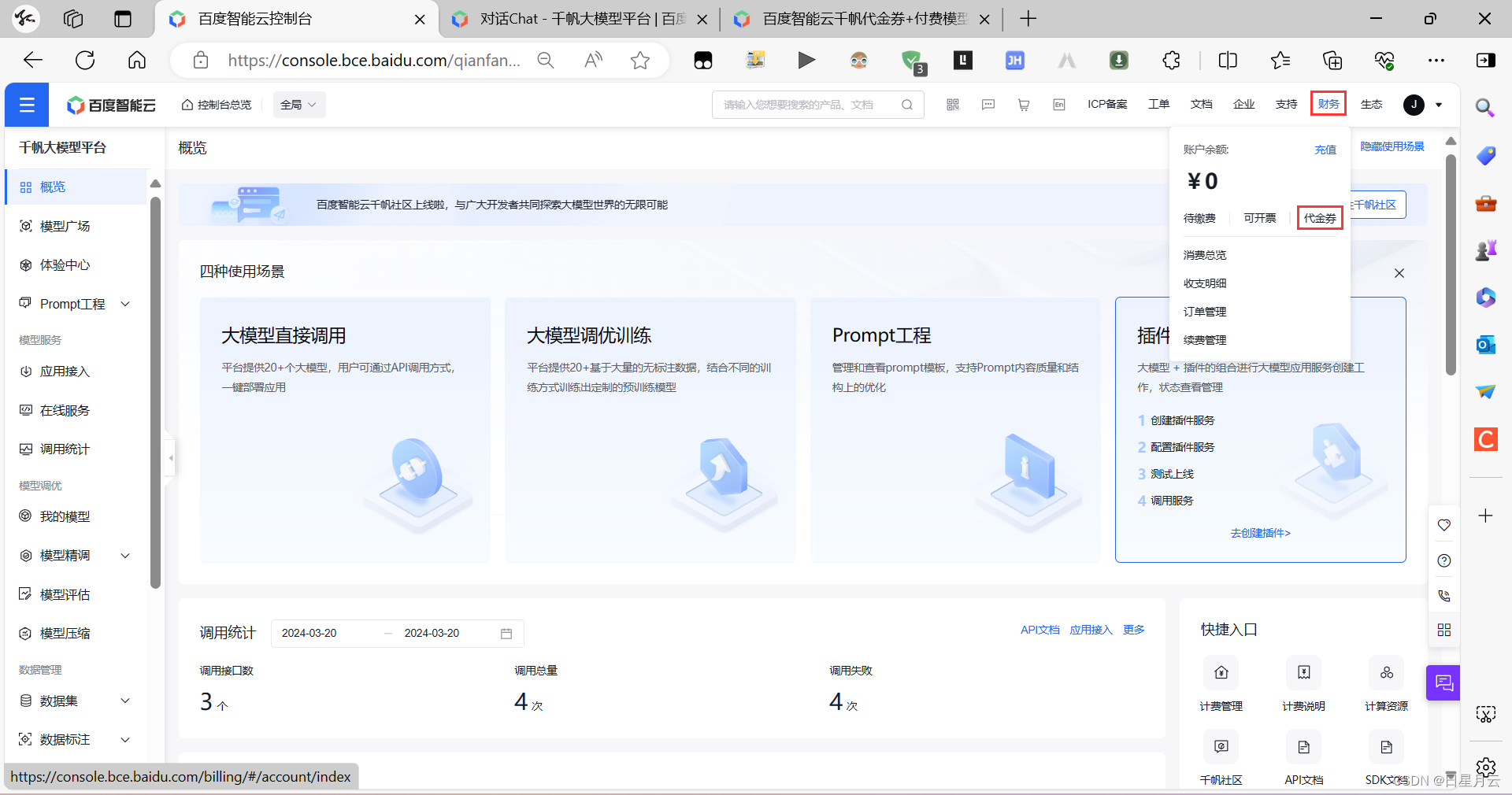Open the API文档 quick entry icon
This screenshot has height=795, width=1512.
point(1304,746)
